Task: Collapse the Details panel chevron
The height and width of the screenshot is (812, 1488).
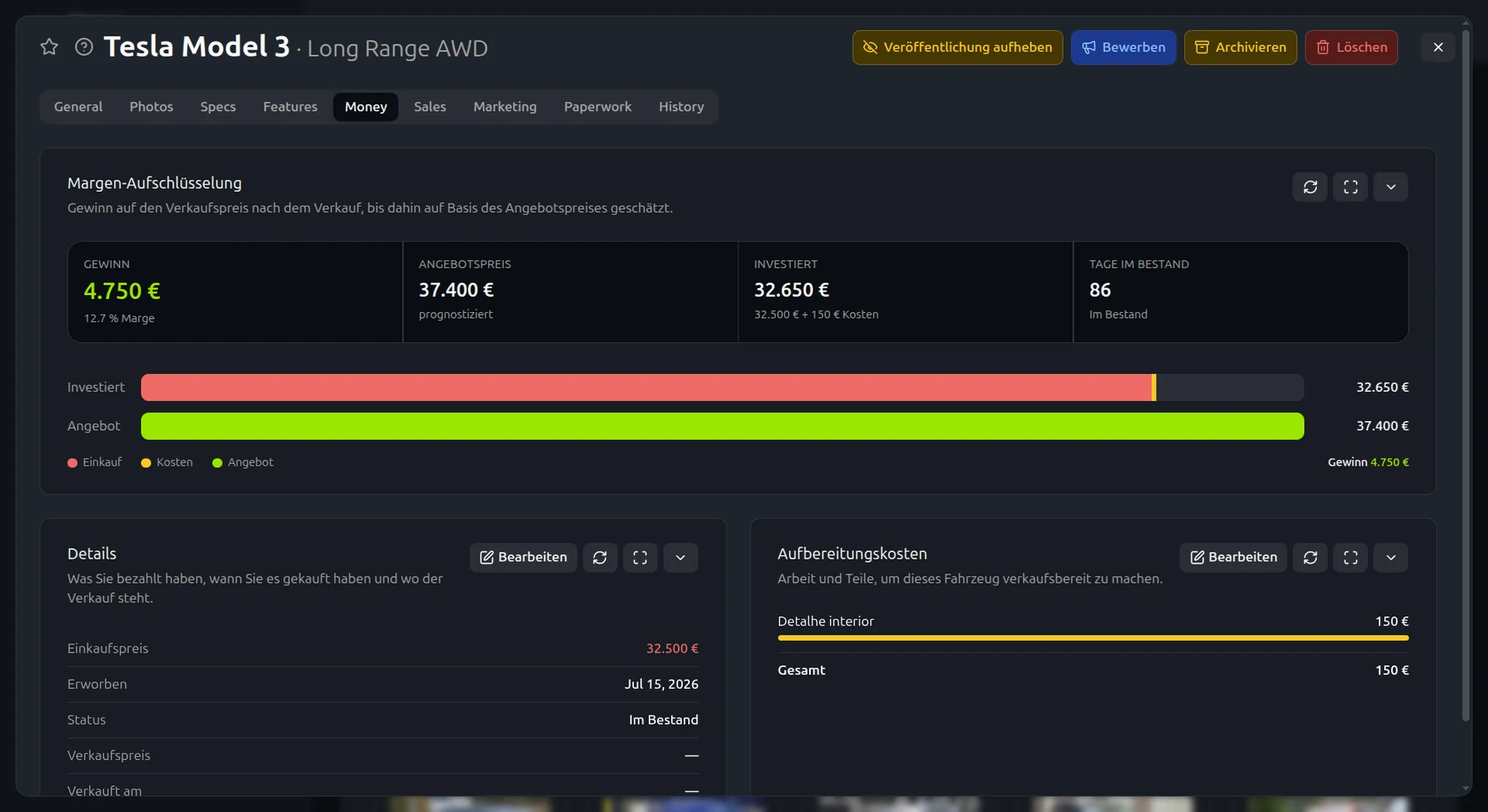Action: [680, 557]
